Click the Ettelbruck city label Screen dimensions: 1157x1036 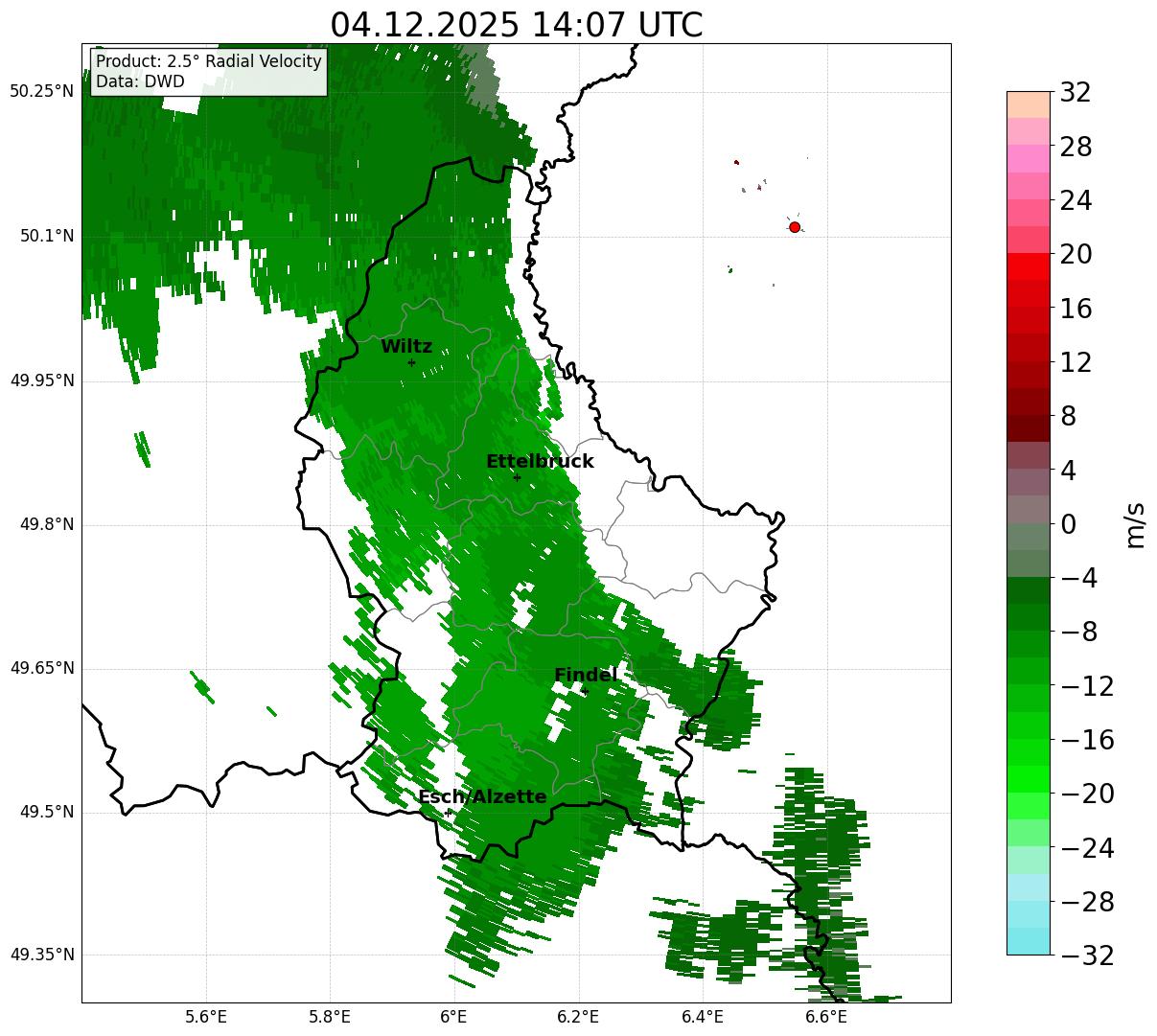point(540,462)
